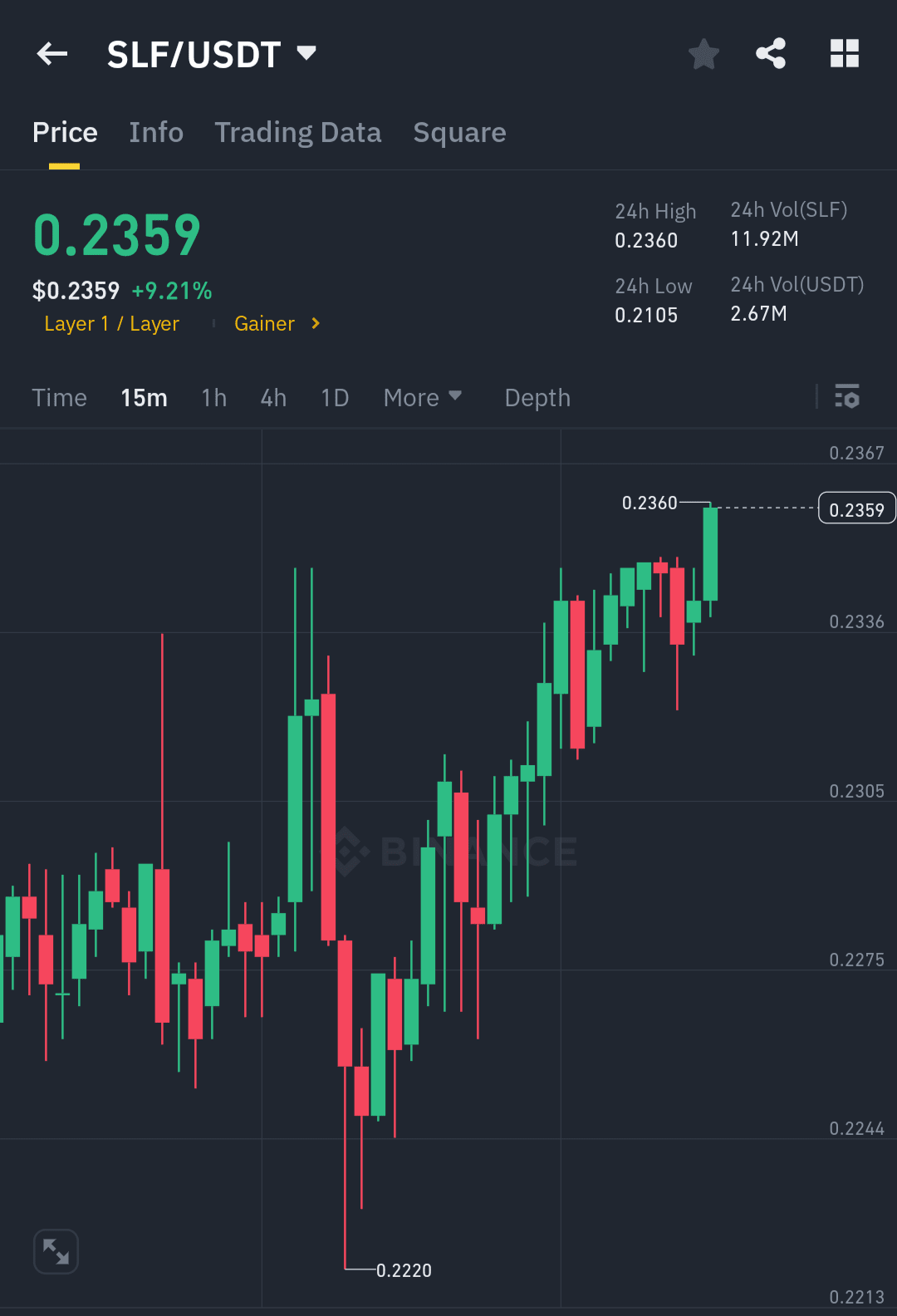The image size is (897, 1316).
Task: Enable the 4h chart interval
Action: pos(272,398)
